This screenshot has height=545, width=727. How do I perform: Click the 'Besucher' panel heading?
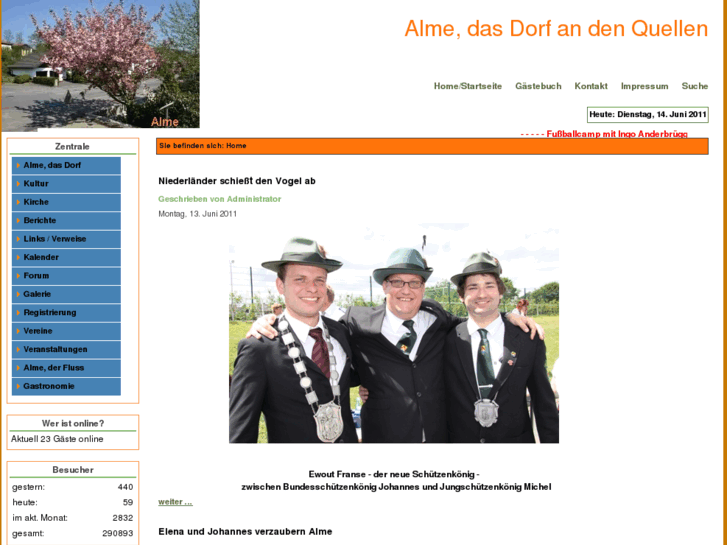[x=73, y=470]
